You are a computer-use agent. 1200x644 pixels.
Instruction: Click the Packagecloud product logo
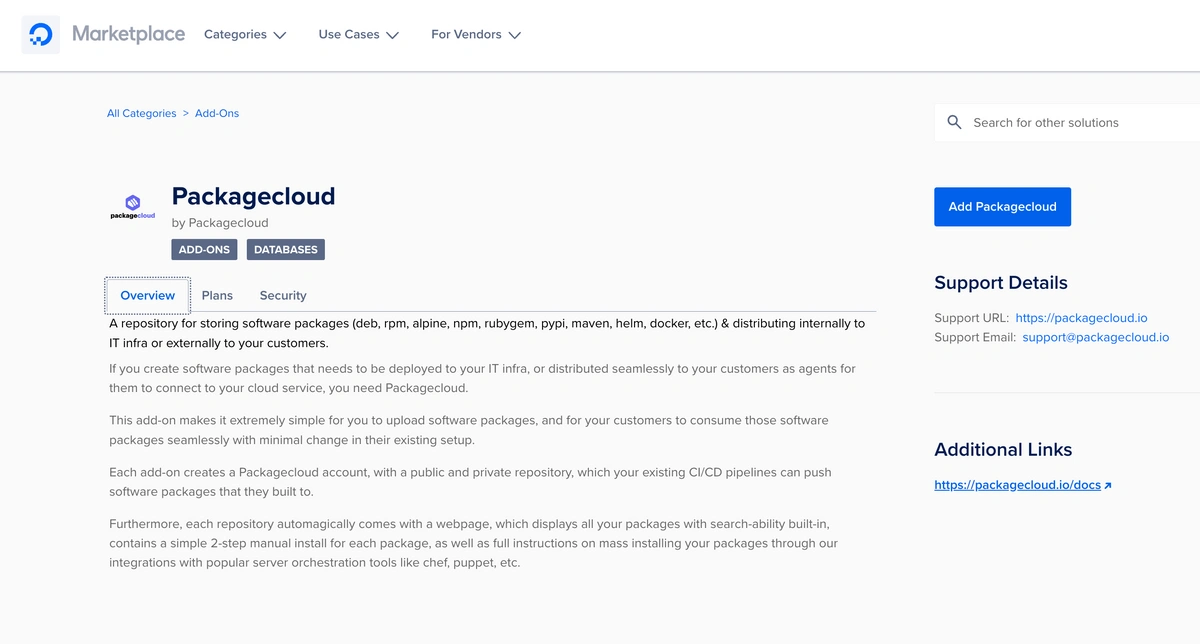(x=133, y=207)
